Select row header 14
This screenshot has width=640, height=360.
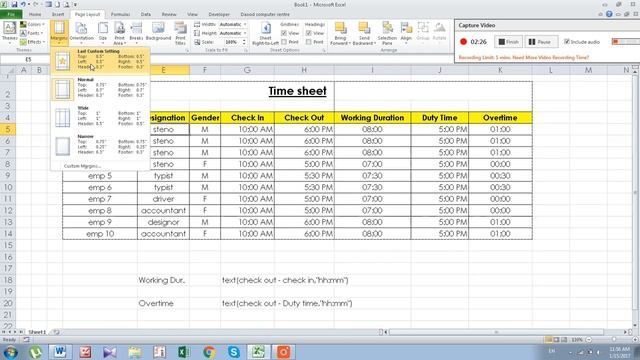point(8,234)
